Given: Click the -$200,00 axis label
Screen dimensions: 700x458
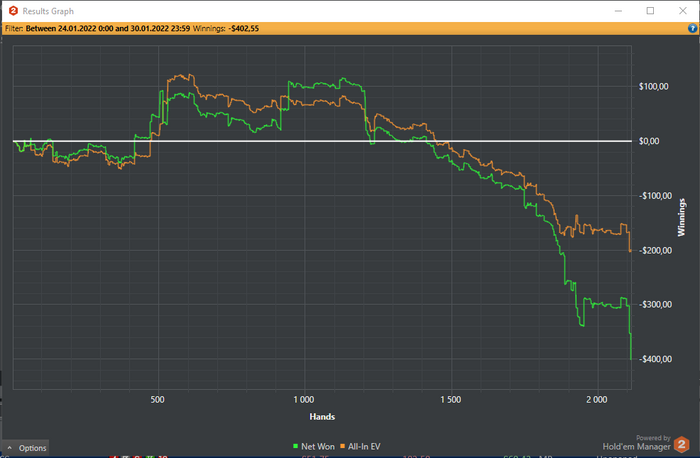Looking at the screenshot, I should [655, 250].
